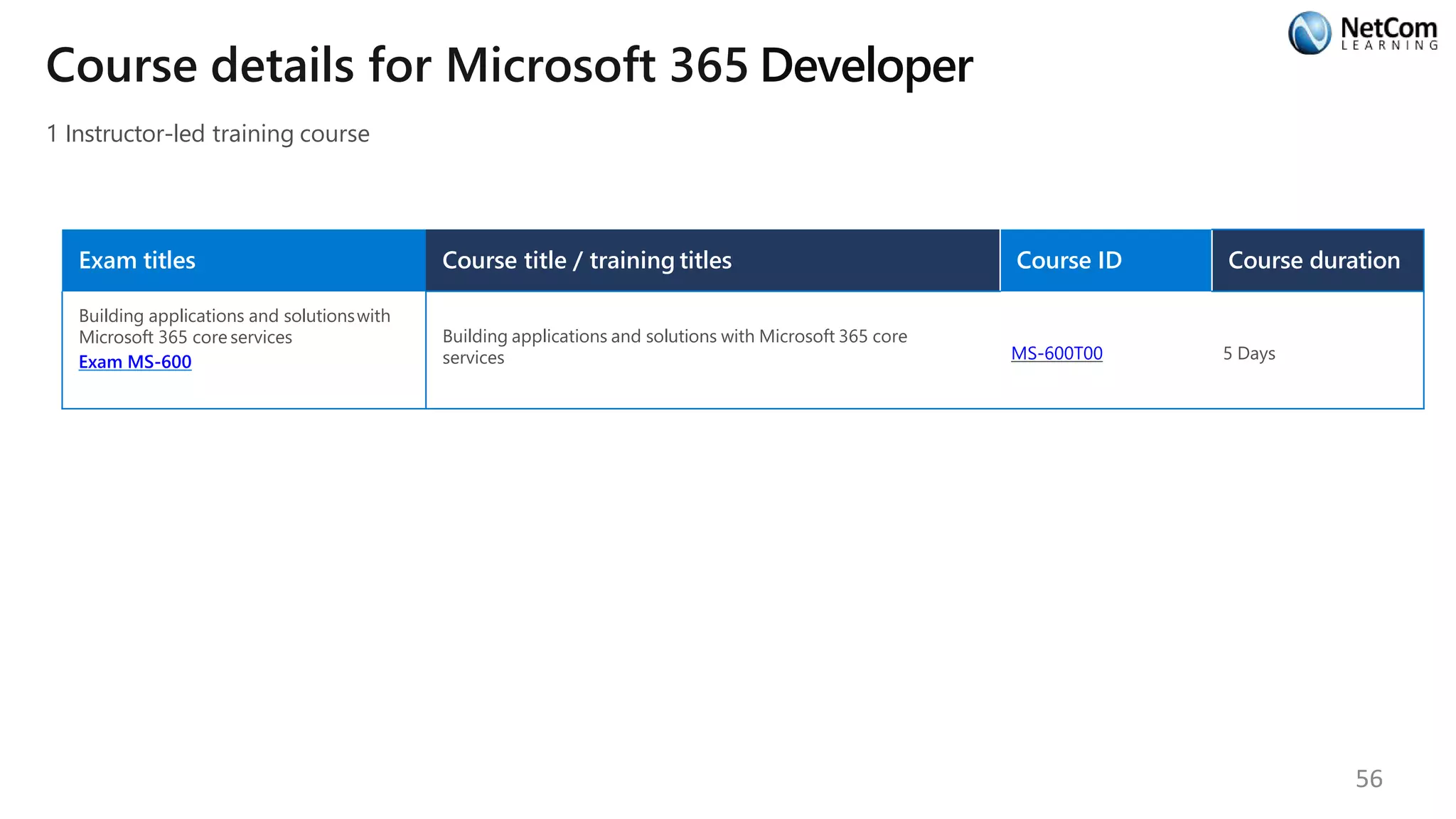The width and height of the screenshot is (1456, 819).
Task: Click the NetCom Learning wordmark text
Action: 1389,33
